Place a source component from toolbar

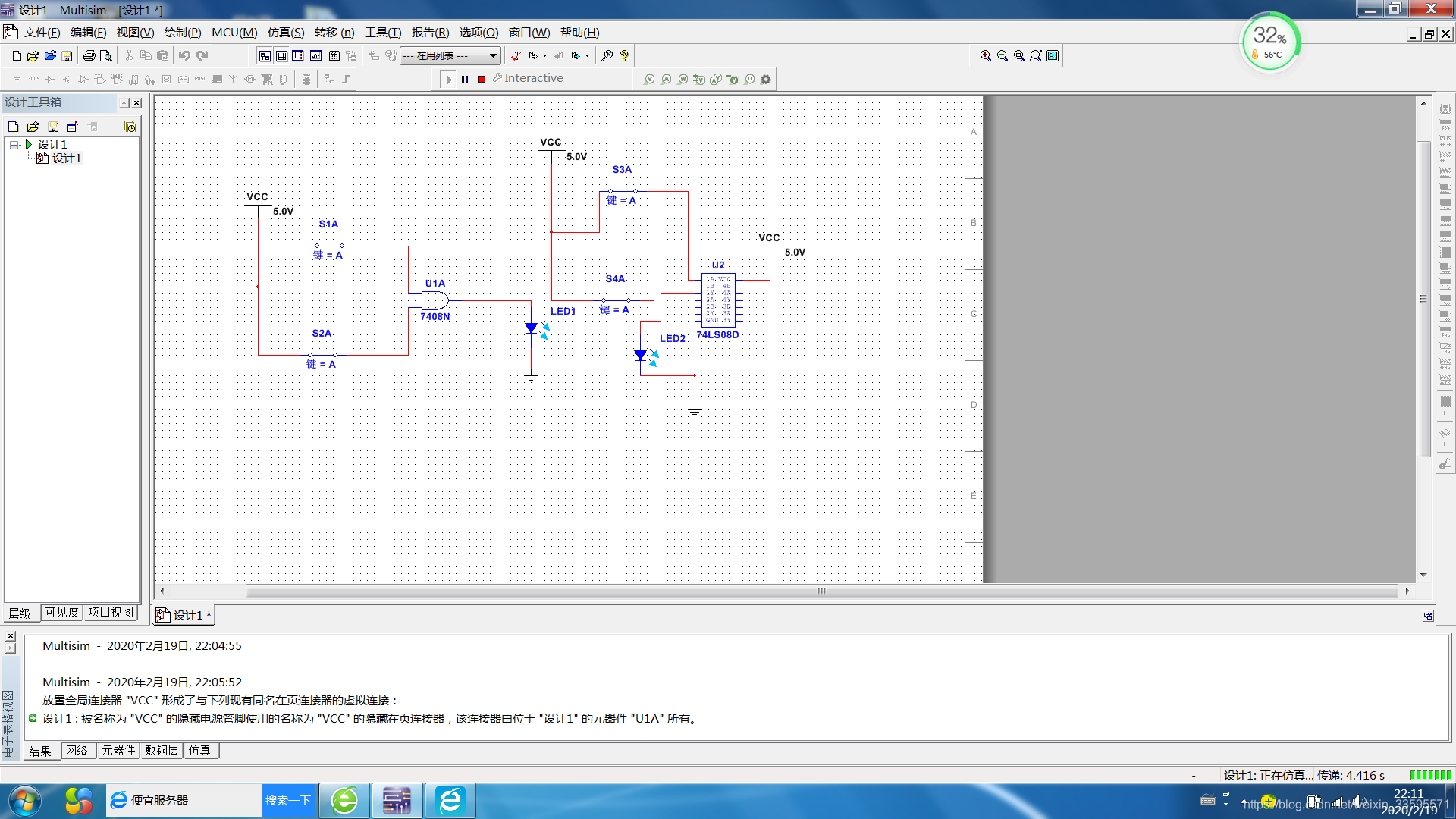(x=17, y=79)
